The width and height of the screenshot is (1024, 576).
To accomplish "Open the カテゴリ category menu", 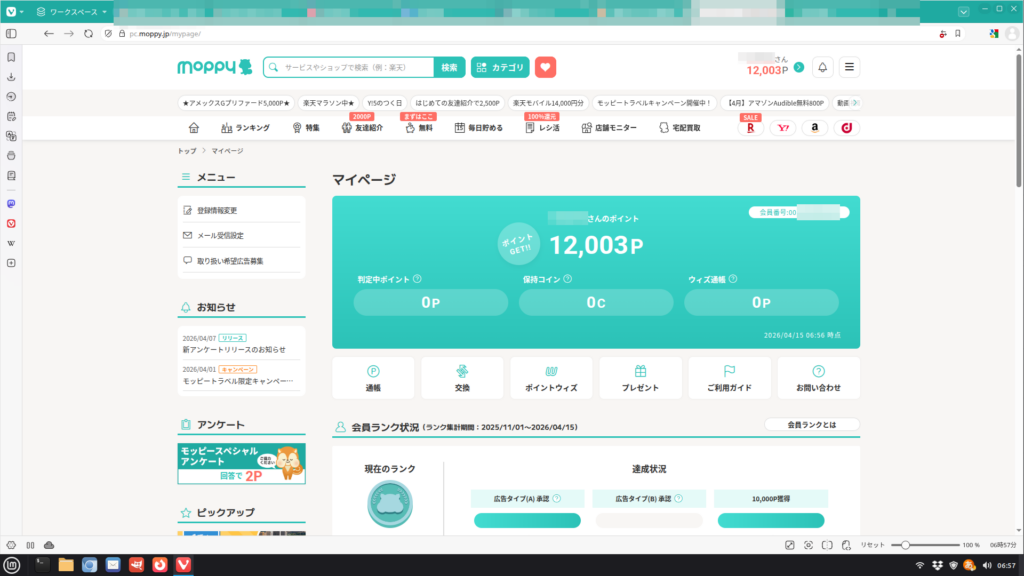I will 500,67.
